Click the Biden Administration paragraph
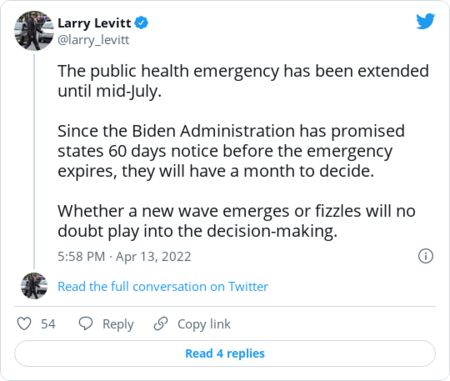The image size is (450, 381). (231, 151)
